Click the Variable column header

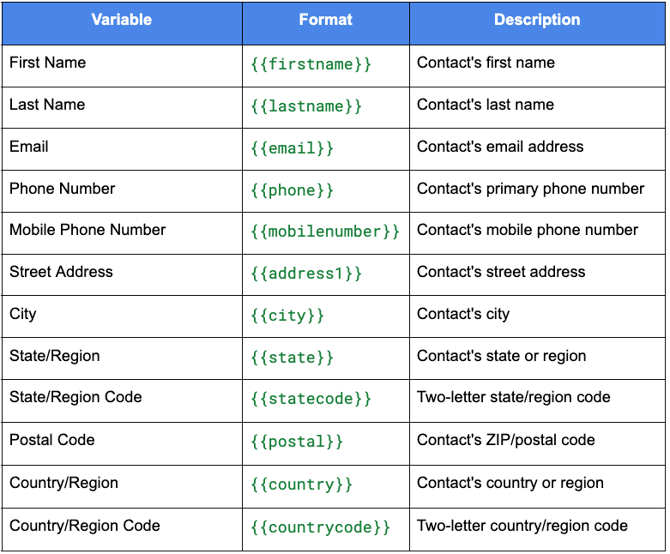[122, 20]
